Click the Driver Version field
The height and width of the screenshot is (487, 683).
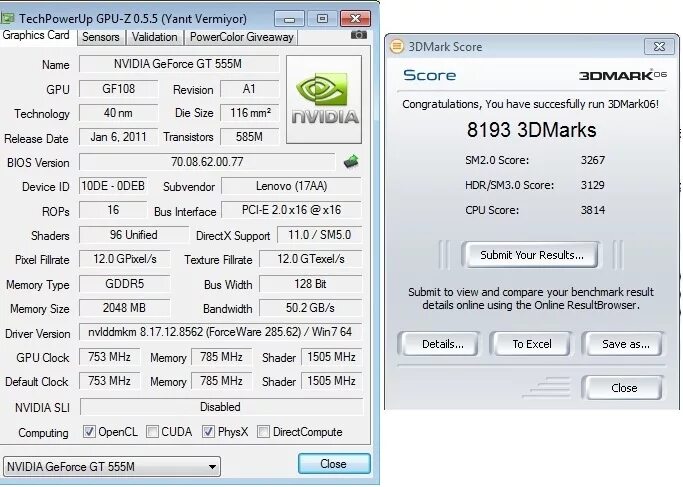click(220, 332)
